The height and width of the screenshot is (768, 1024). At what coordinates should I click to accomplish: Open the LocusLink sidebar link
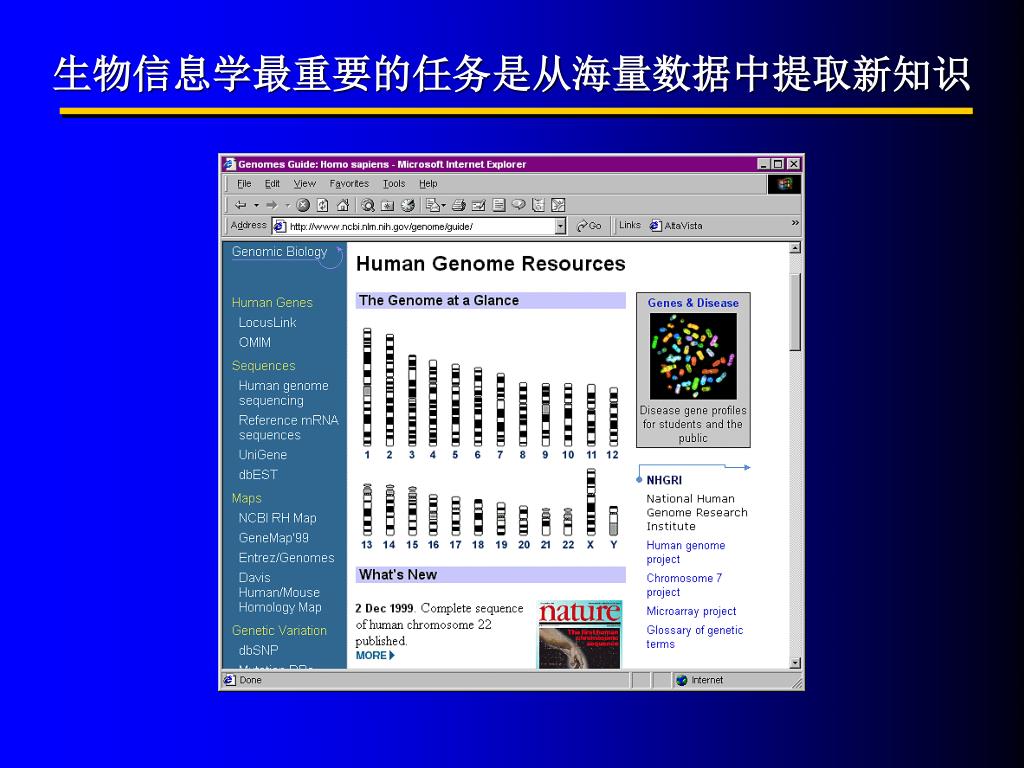point(267,323)
